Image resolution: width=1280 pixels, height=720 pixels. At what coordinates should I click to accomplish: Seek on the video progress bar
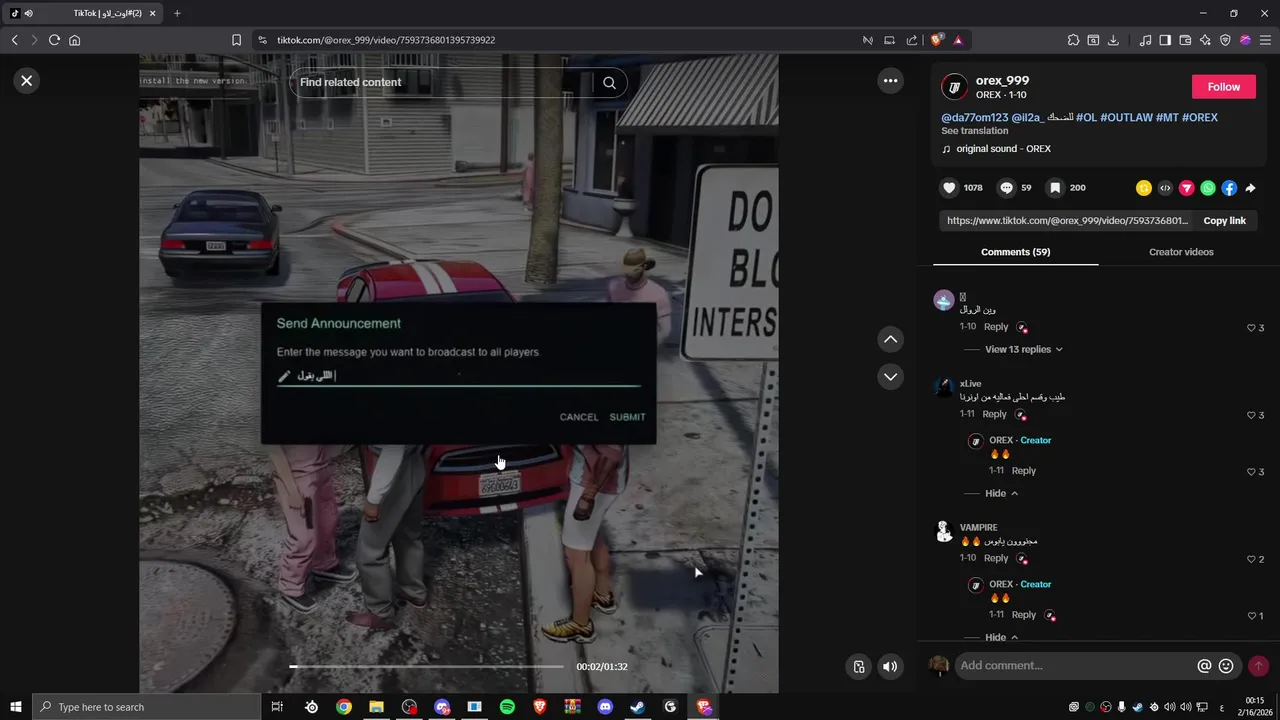point(427,666)
